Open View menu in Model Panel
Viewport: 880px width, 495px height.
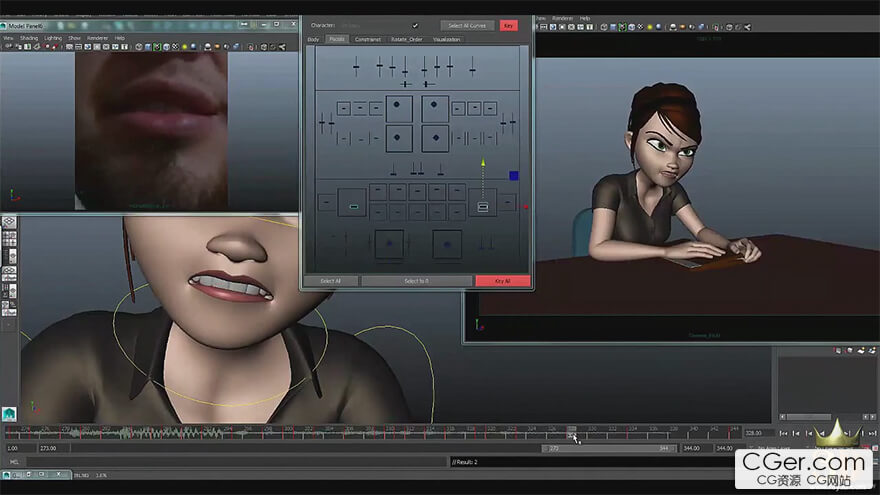[8, 38]
